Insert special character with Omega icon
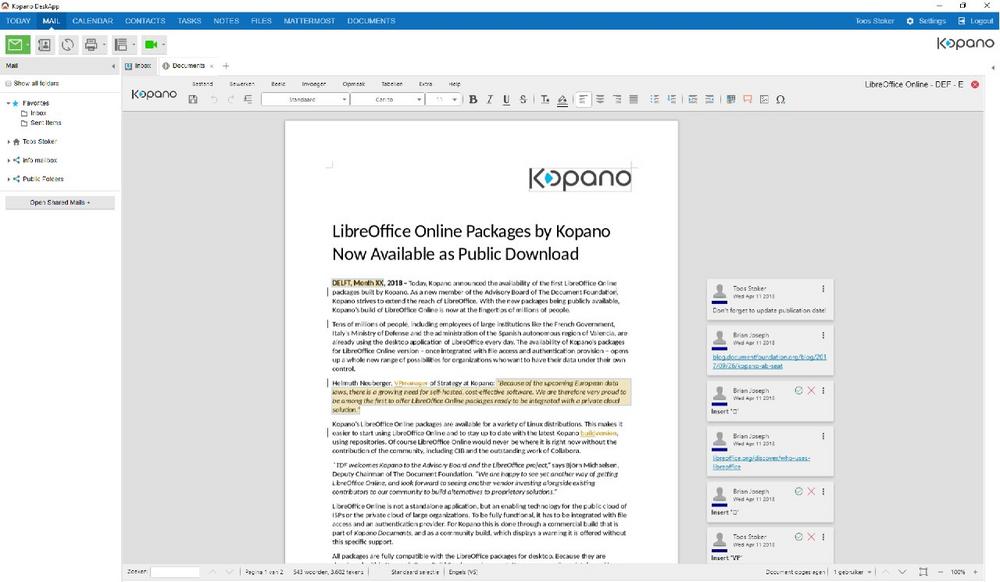Viewport: 1000px width, 582px height. pyautogui.click(x=780, y=99)
